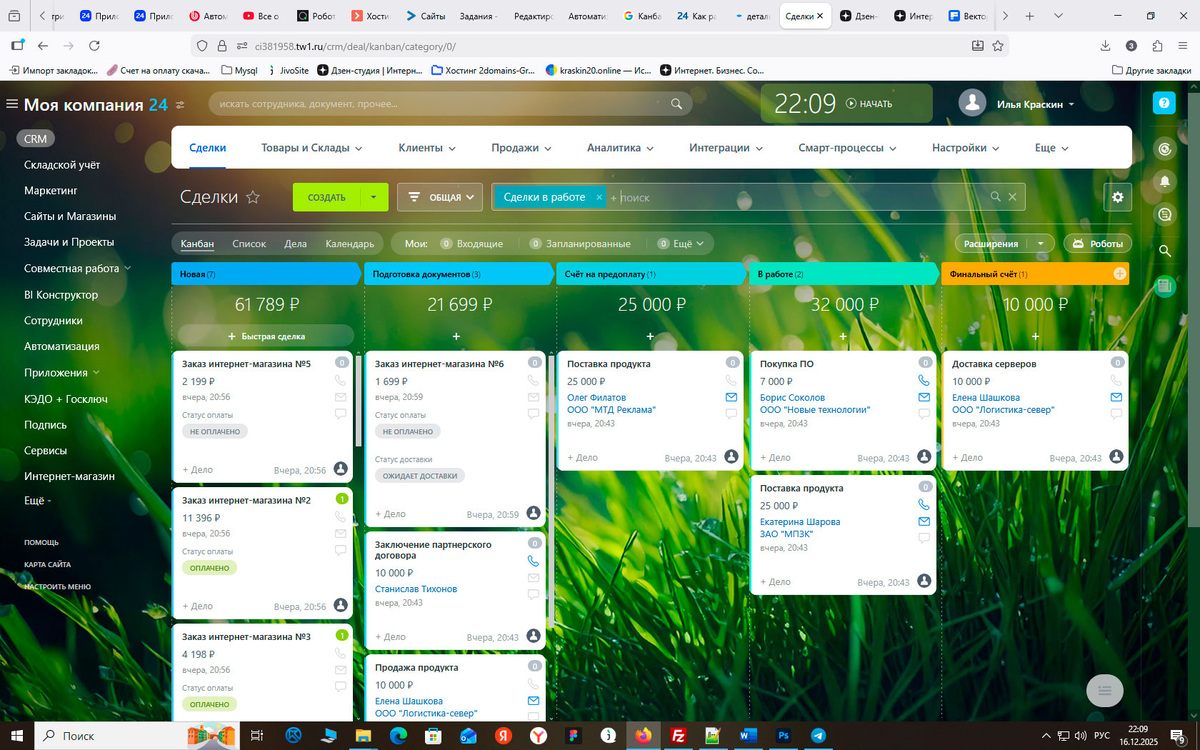
Task: Open Photoshop from Windows taskbar
Action: (783, 735)
